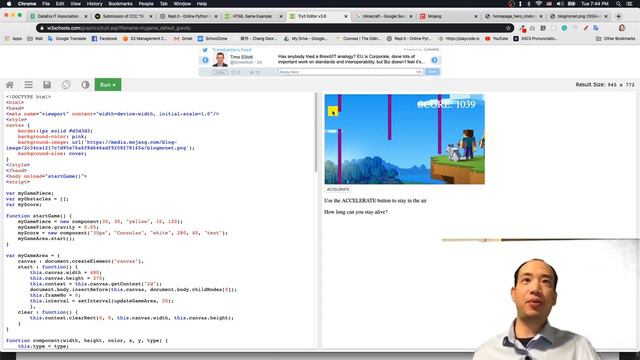Open the YouTube bookmark
Viewport: 640px width, 360px height.
pos(496,38)
